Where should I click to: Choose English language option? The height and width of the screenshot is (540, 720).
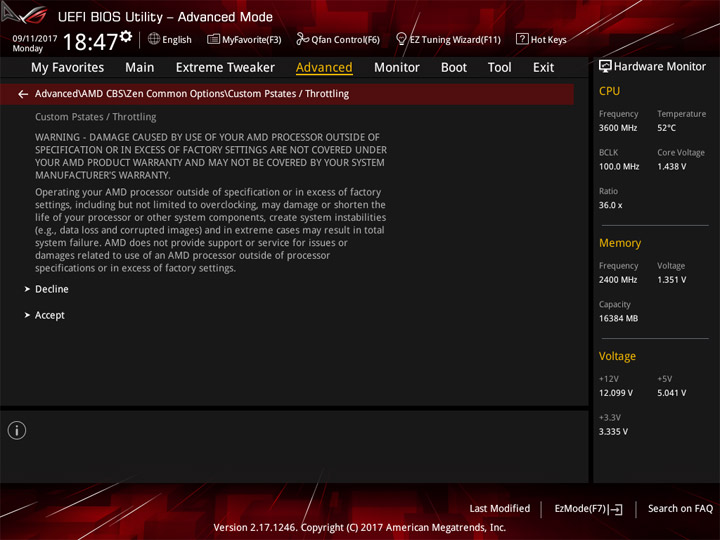click(x=177, y=39)
